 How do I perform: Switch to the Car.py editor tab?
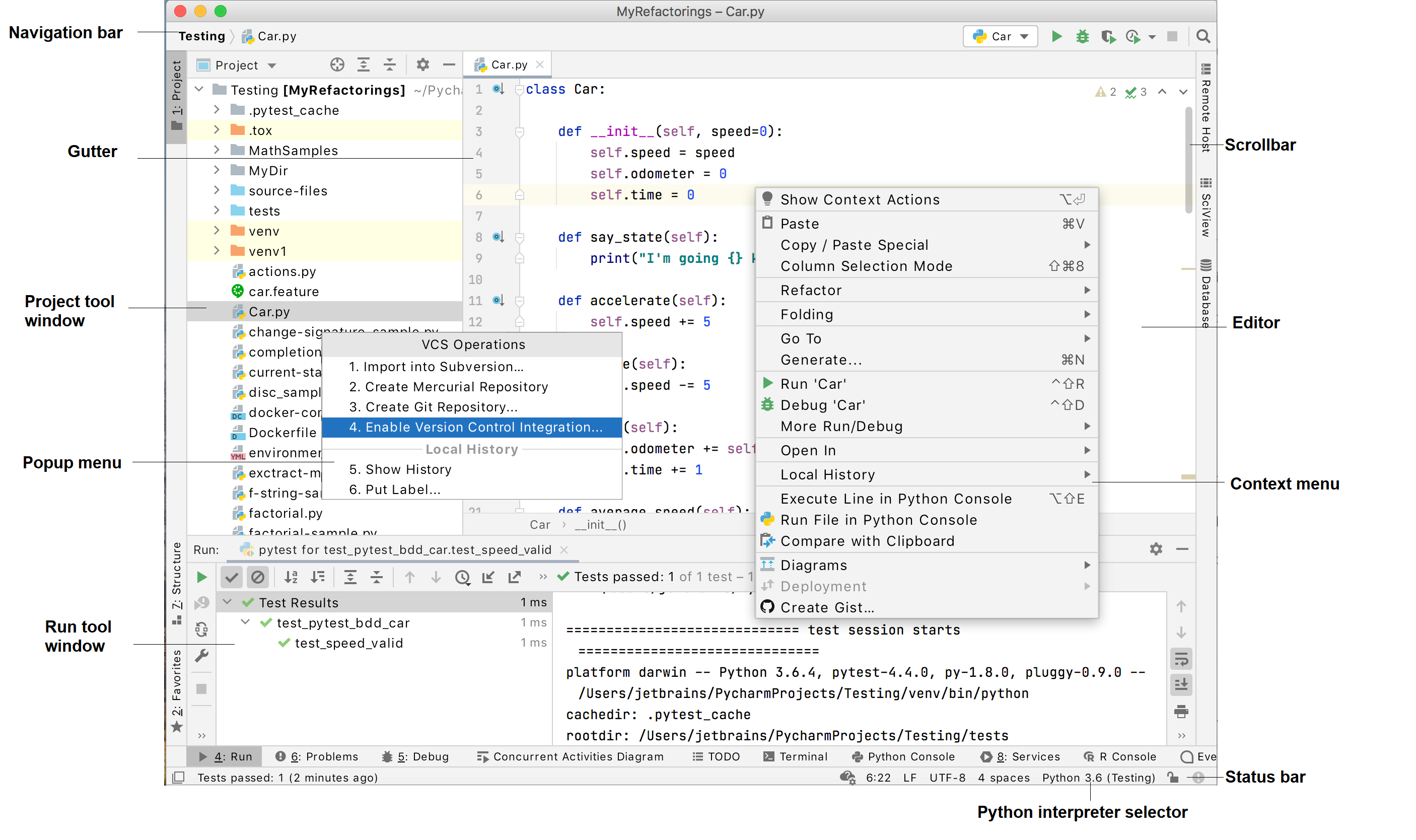[508, 64]
